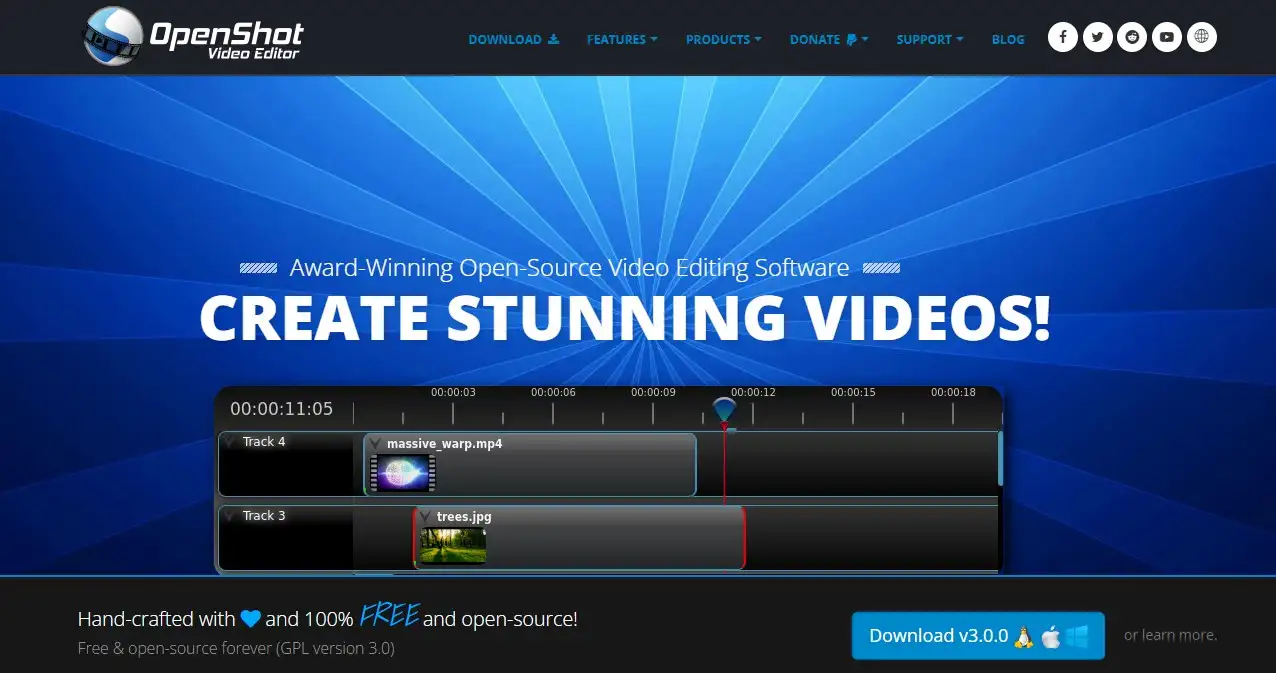1276x673 pixels.
Task: Open OpenShot Reddit page icon
Action: click(x=1132, y=38)
